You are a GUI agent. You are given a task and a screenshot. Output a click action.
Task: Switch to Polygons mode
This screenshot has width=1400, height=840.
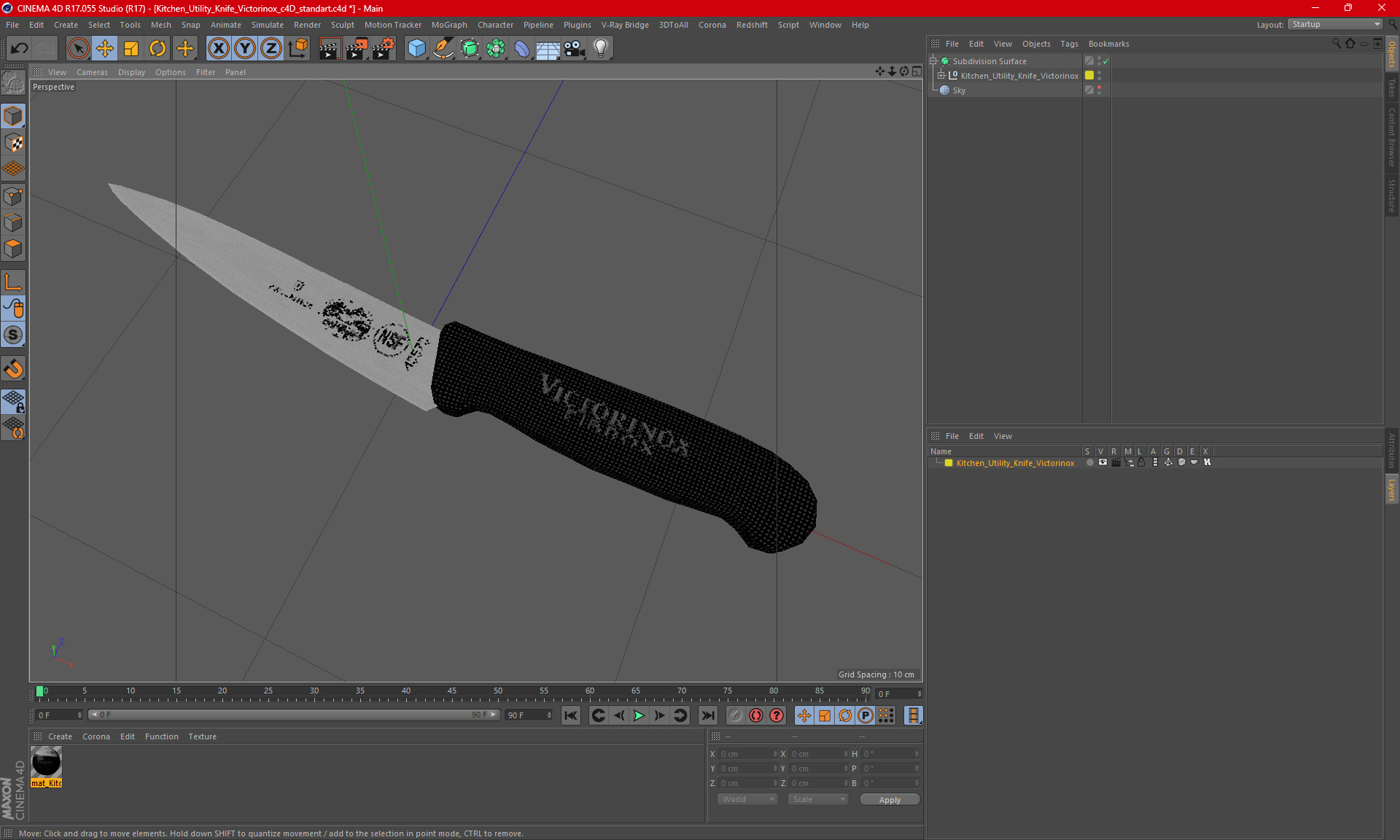pos(13,249)
